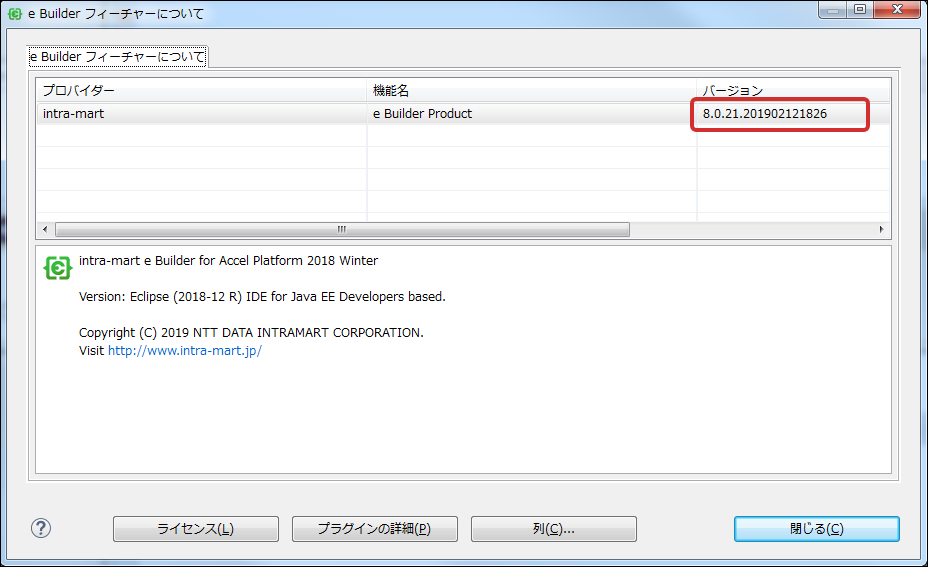Open プラグインの詳細(P) plugin details
This screenshot has height=567, width=928.
pyautogui.click(x=375, y=529)
